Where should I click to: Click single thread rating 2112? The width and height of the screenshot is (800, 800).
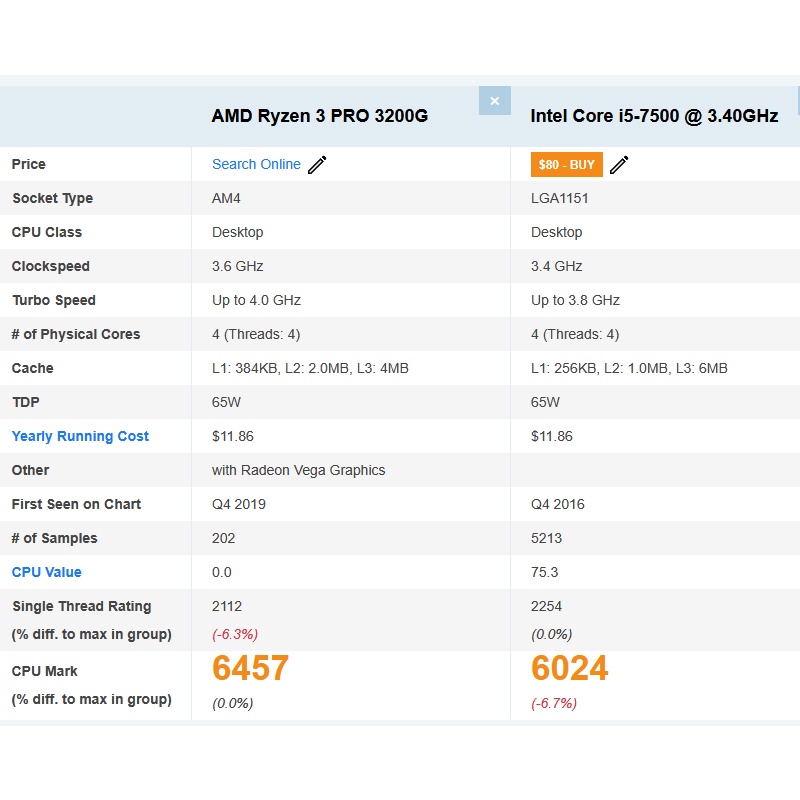tap(227, 606)
